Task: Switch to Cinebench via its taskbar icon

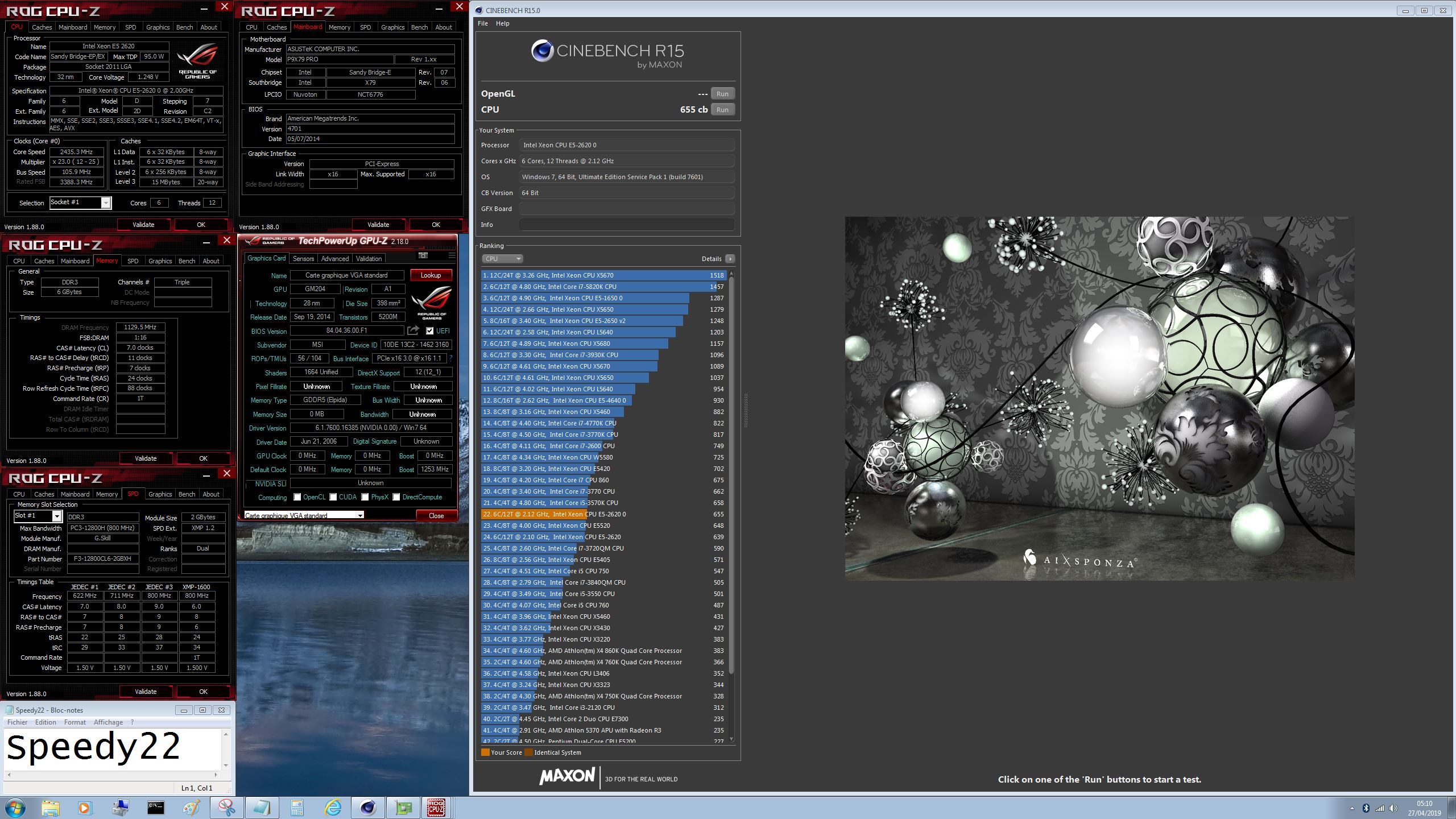Action: click(368, 808)
